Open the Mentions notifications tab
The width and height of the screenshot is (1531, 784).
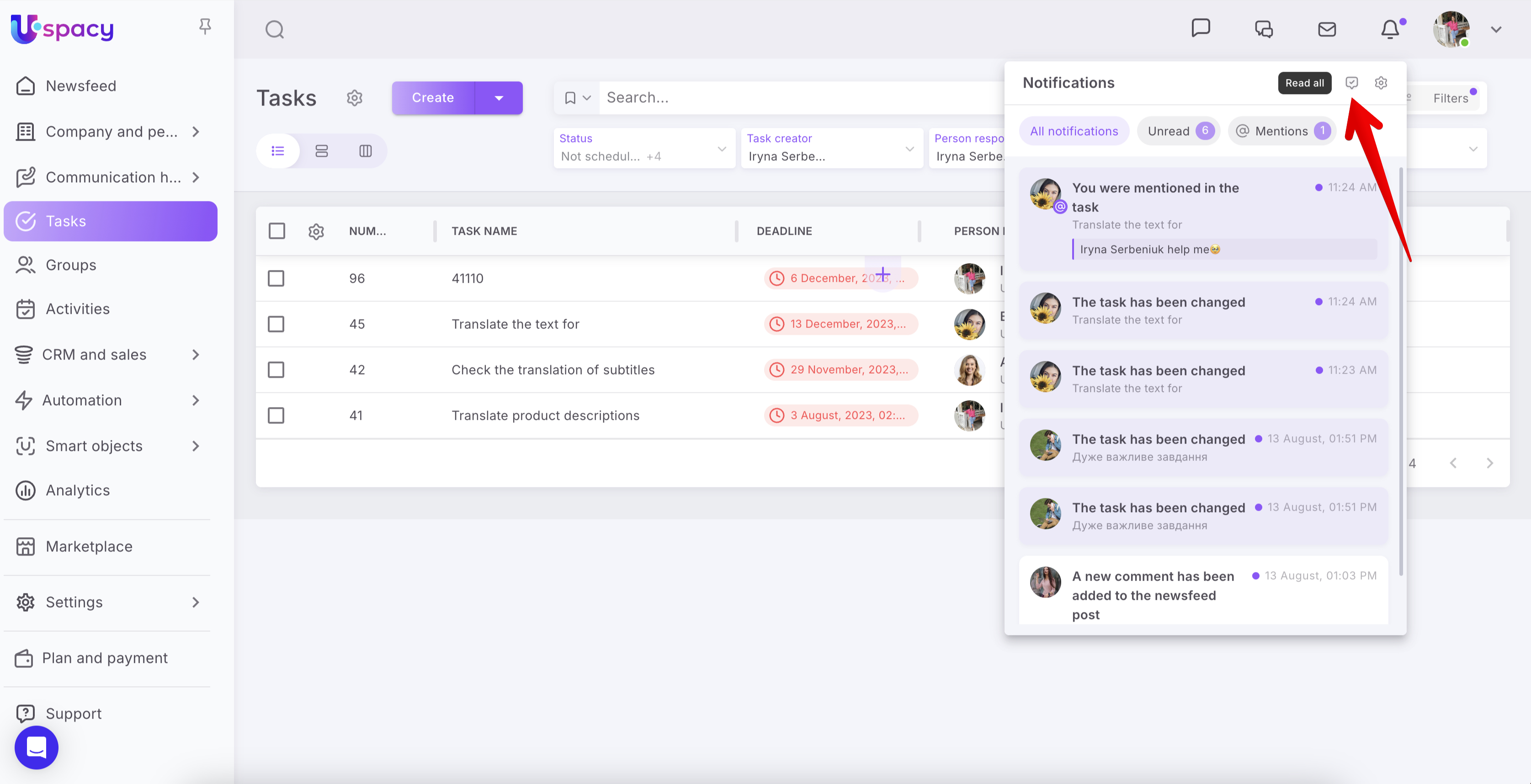1282,131
